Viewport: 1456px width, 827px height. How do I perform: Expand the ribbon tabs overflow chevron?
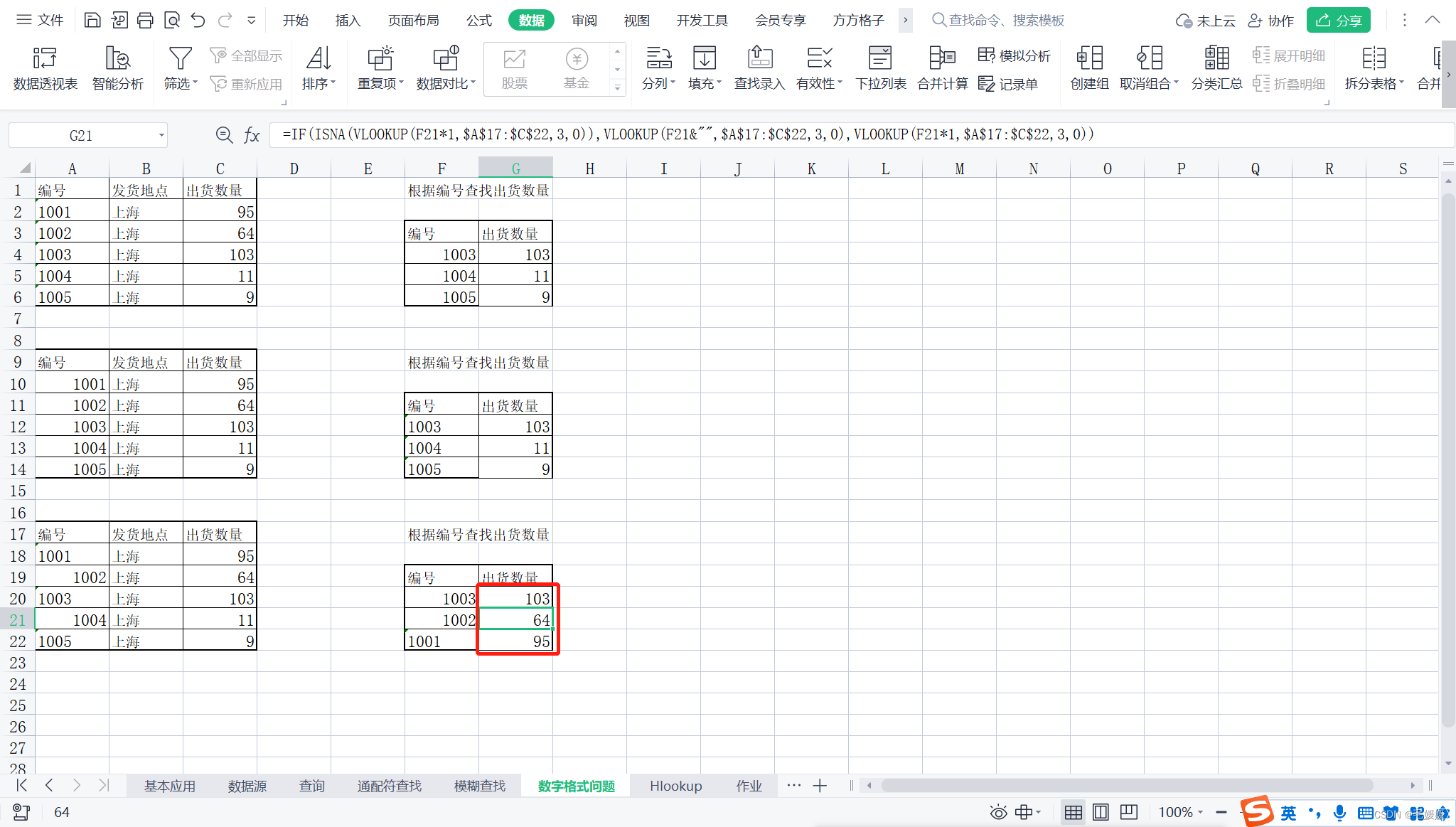pyautogui.click(x=905, y=20)
